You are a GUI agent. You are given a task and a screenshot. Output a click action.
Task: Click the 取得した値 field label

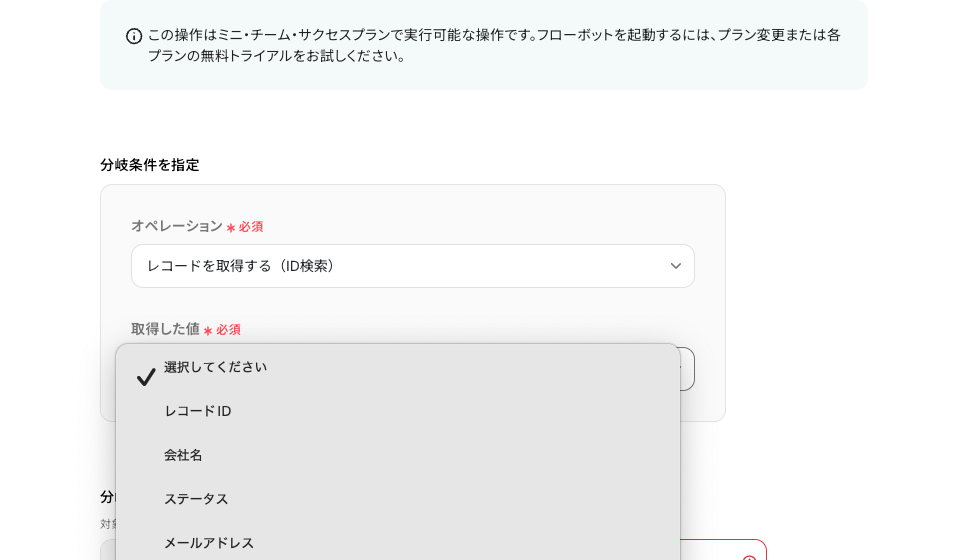[x=165, y=329]
